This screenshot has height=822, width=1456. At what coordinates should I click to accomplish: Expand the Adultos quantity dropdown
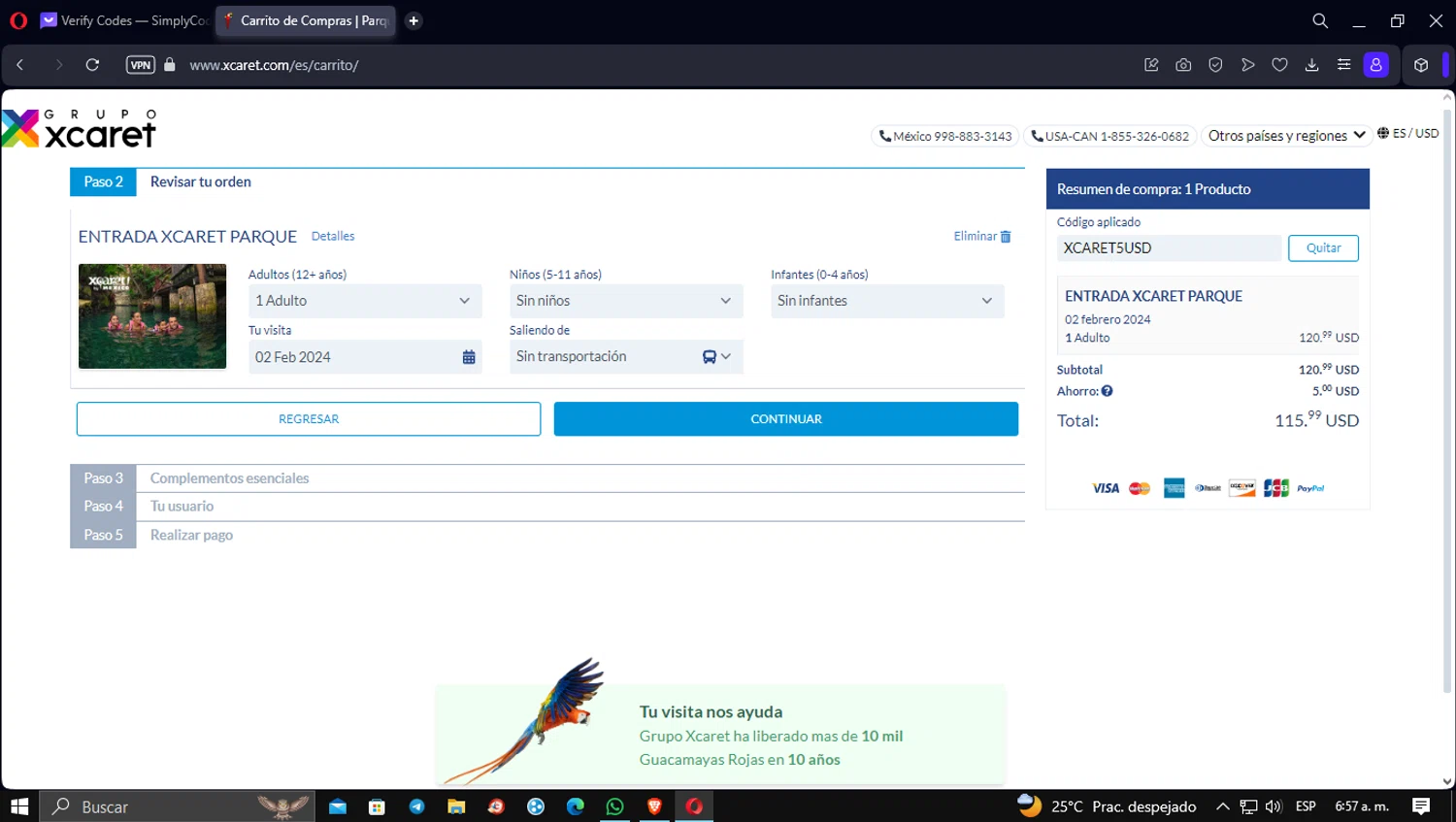point(364,301)
